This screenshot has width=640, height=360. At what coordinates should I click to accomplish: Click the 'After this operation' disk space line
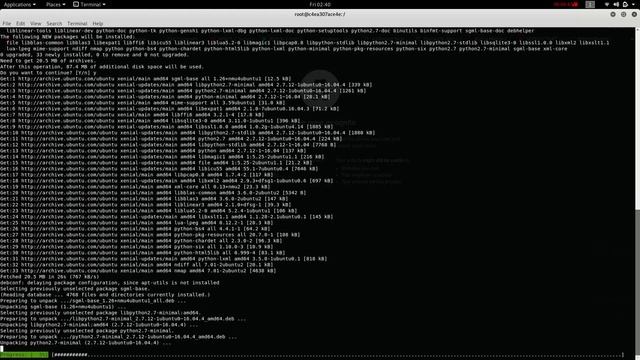coord(102,67)
